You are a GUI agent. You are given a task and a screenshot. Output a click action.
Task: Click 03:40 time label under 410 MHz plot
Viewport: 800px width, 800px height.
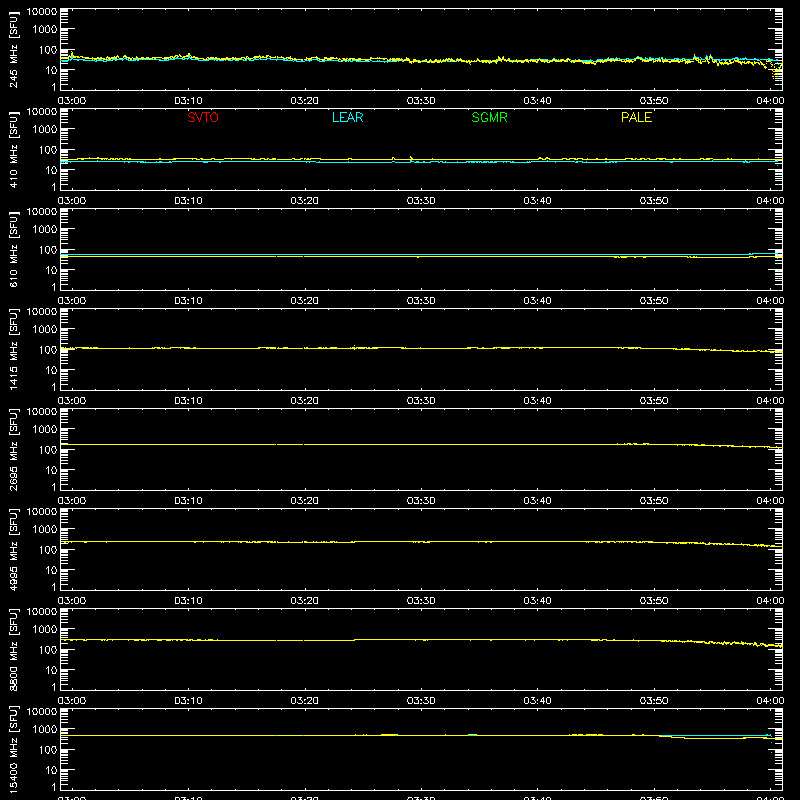tap(537, 201)
